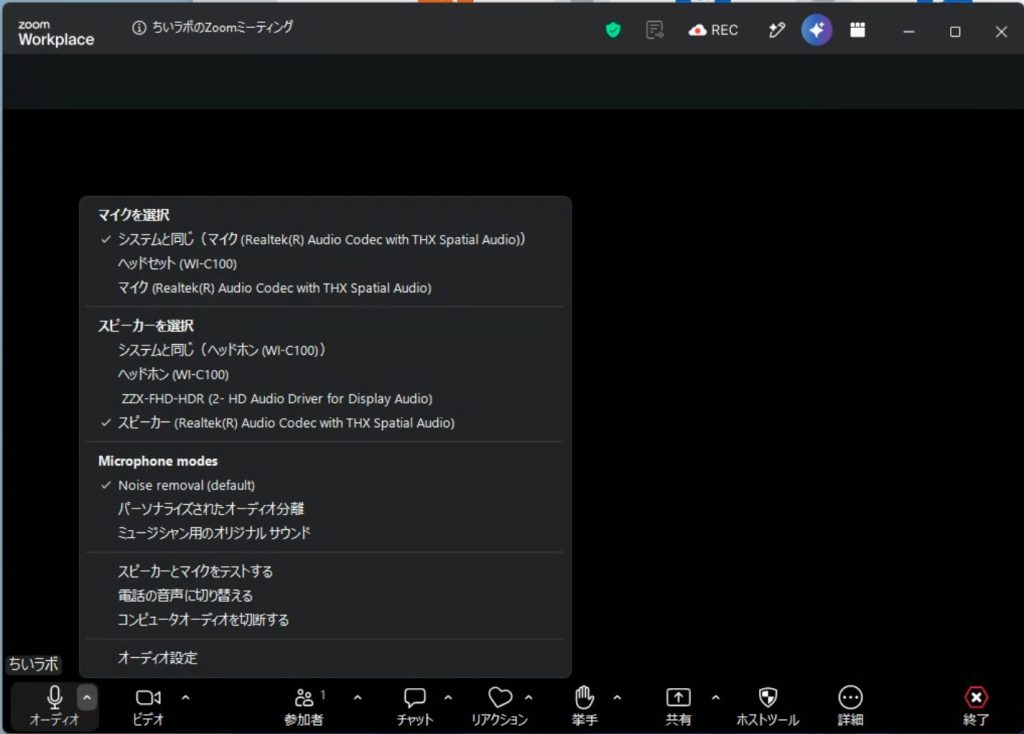Click the microphone Audio icon
1024x734 pixels.
pos(55,697)
